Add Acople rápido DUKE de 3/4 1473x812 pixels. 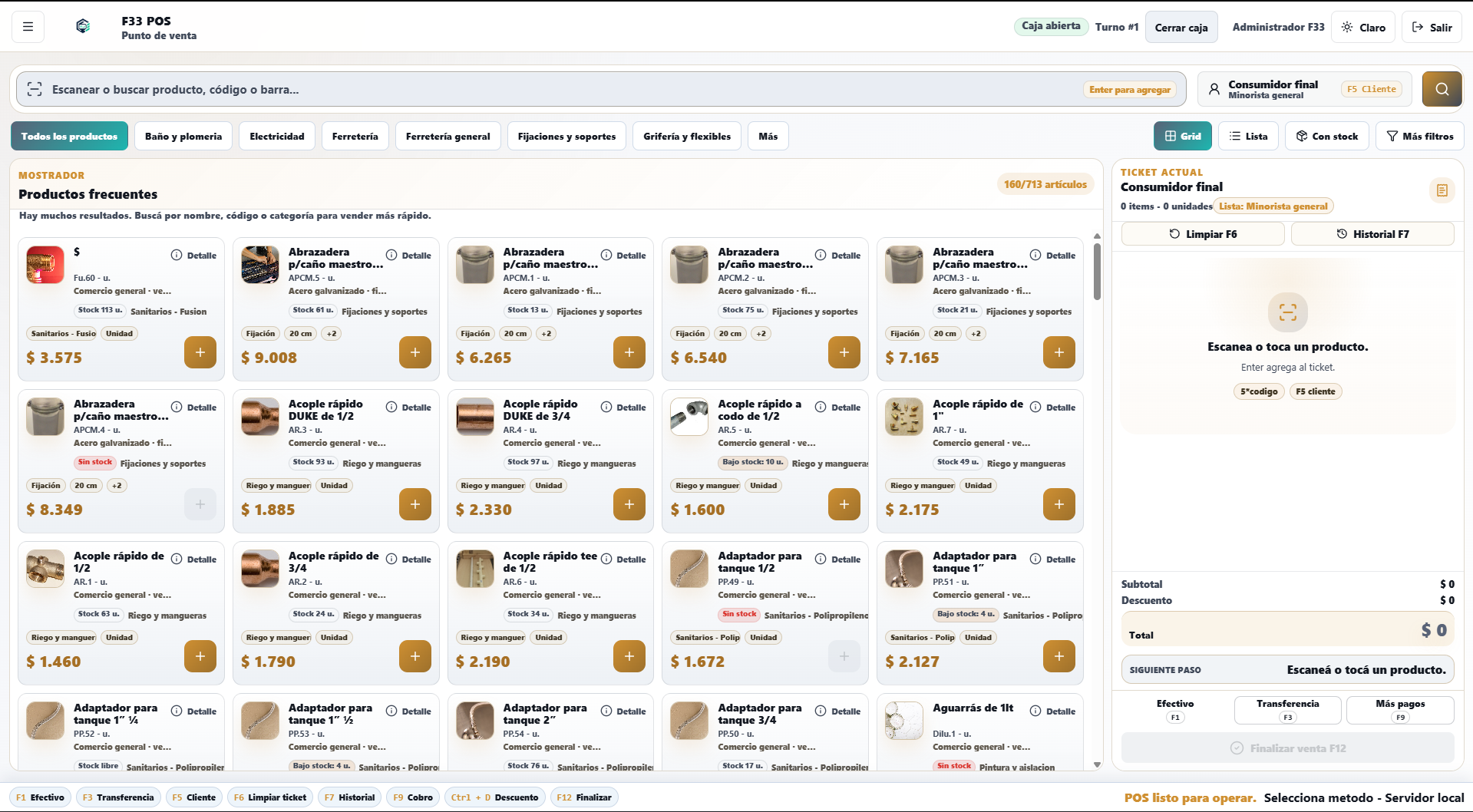tap(629, 504)
